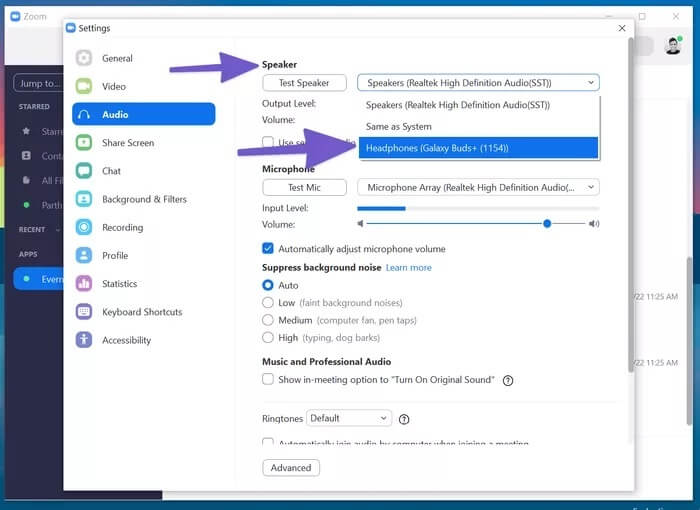Click microphone volume low speaker icon

click(x=360, y=223)
